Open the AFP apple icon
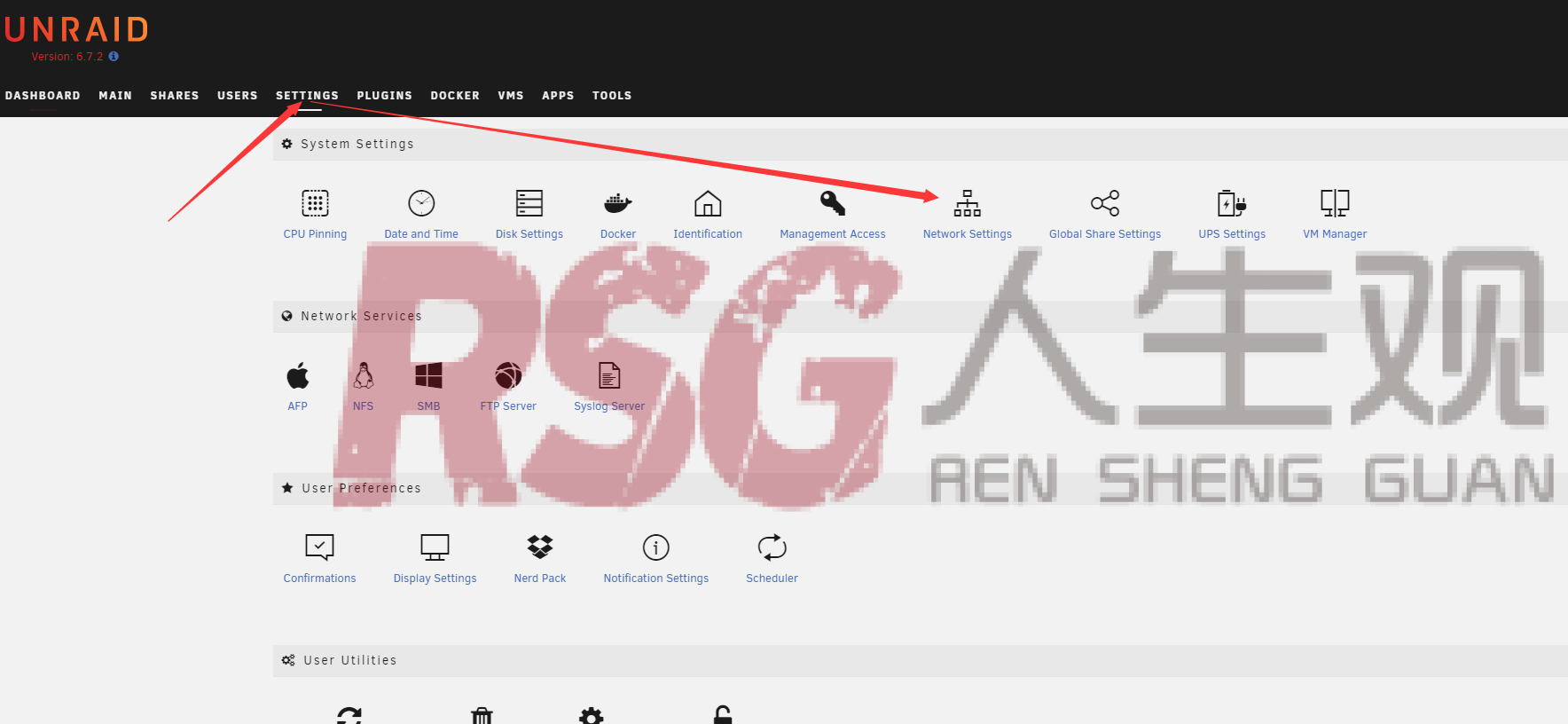 [298, 375]
